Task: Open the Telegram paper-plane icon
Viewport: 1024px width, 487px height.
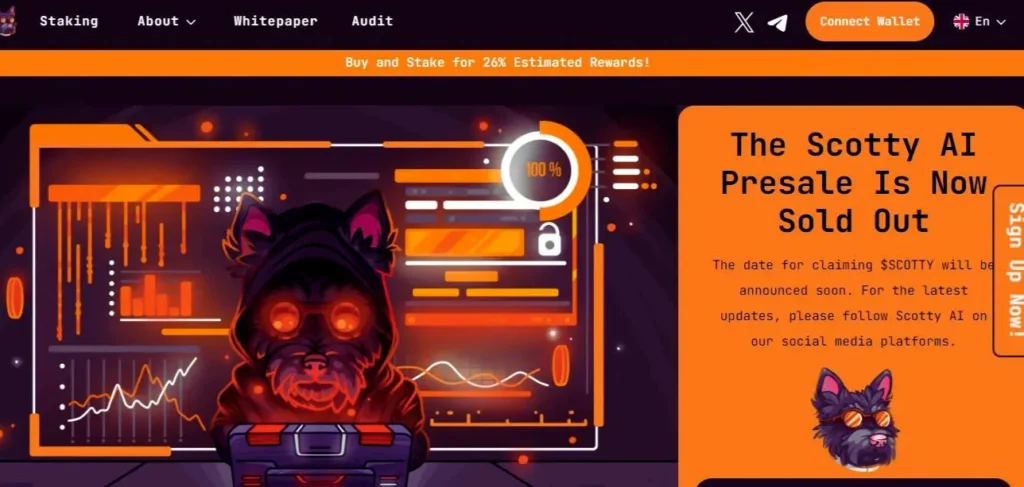Action: click(x=777, y=23)
